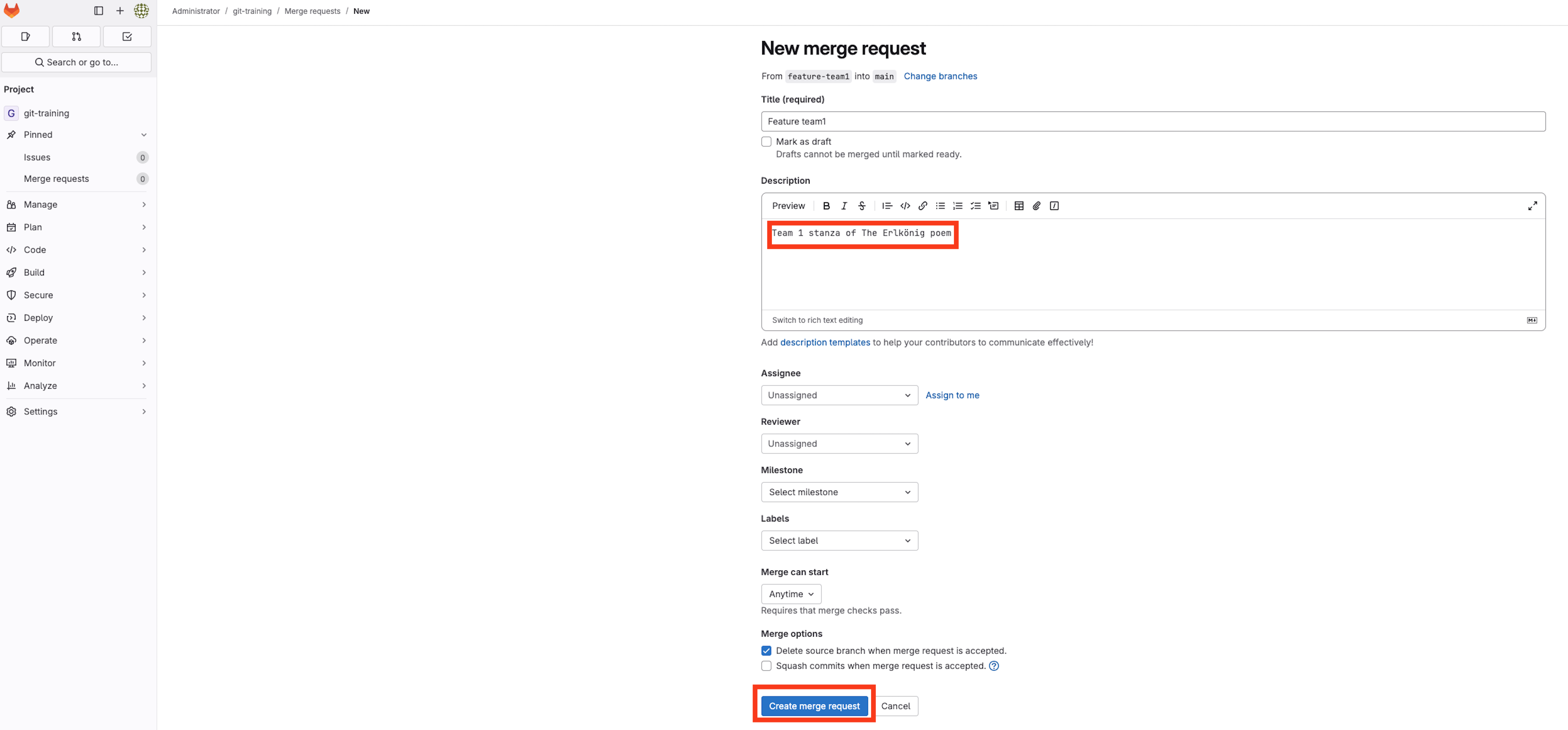
Task: Toggle the sidebar collapse icon at top
Action: [x=99, y=11]
